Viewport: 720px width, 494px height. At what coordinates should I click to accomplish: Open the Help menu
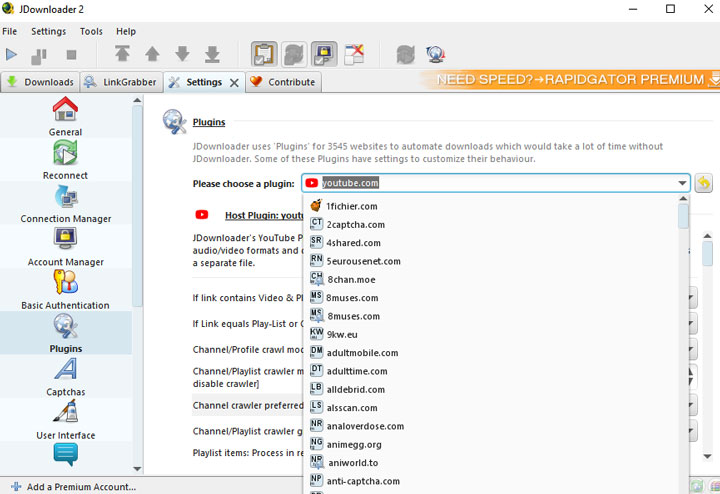pos(126,31)
